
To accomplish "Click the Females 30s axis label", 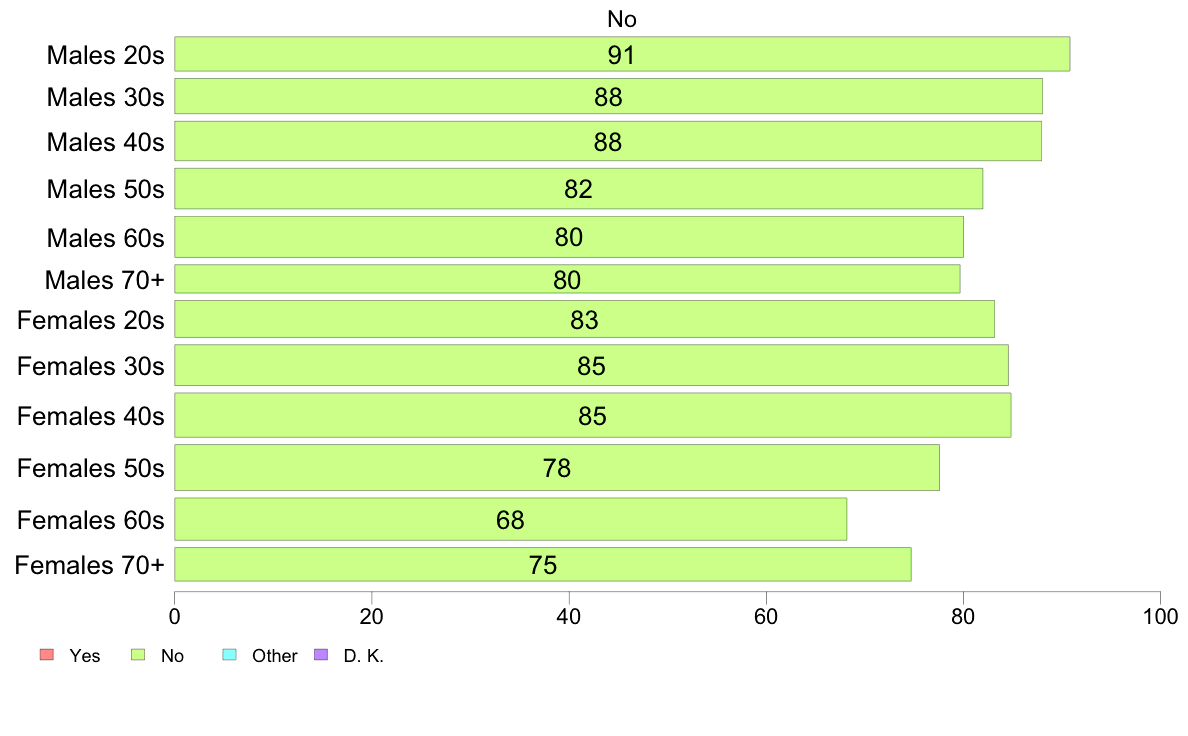I will 91,366.
